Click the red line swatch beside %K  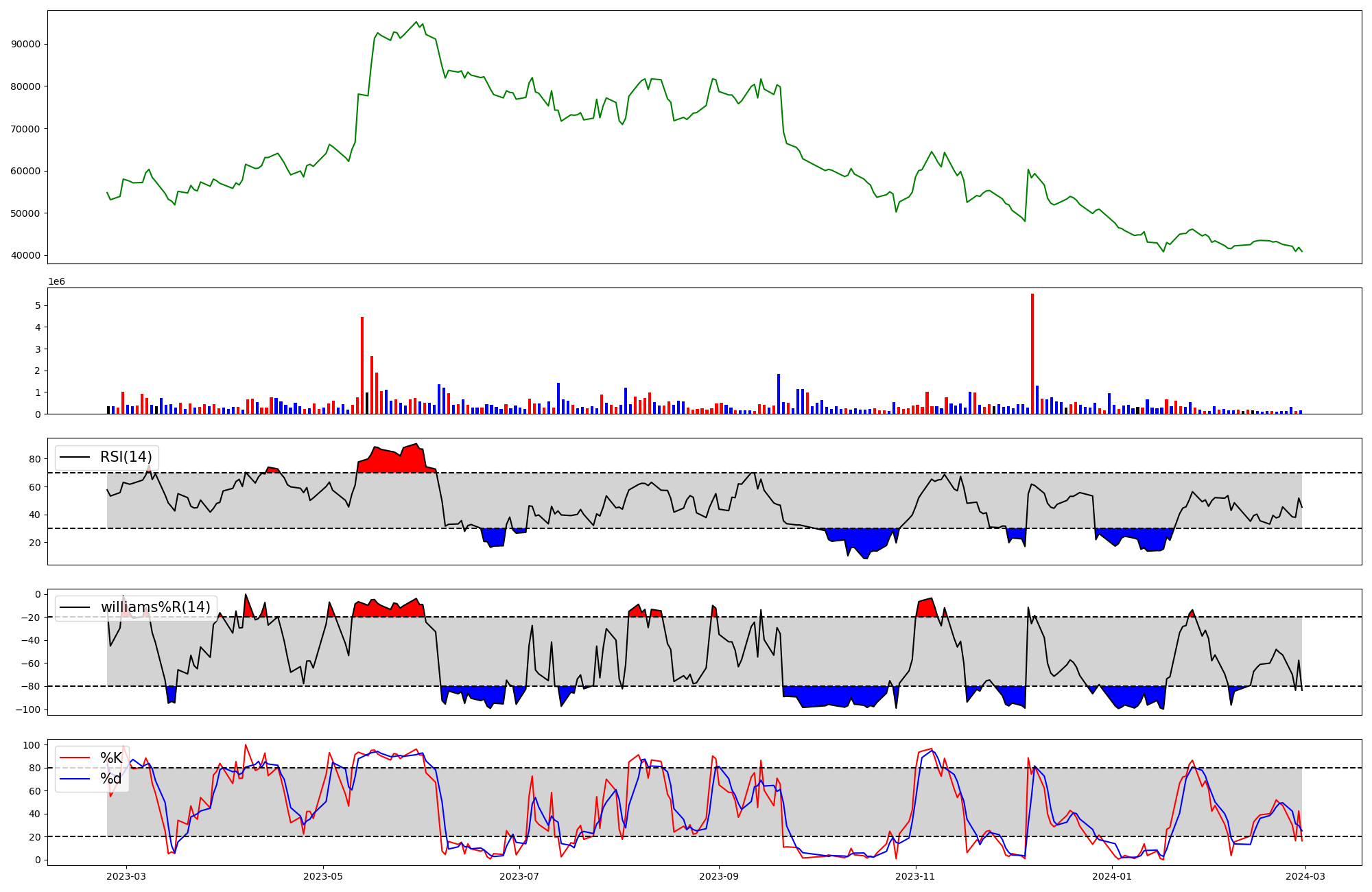(x=75, y=758)
